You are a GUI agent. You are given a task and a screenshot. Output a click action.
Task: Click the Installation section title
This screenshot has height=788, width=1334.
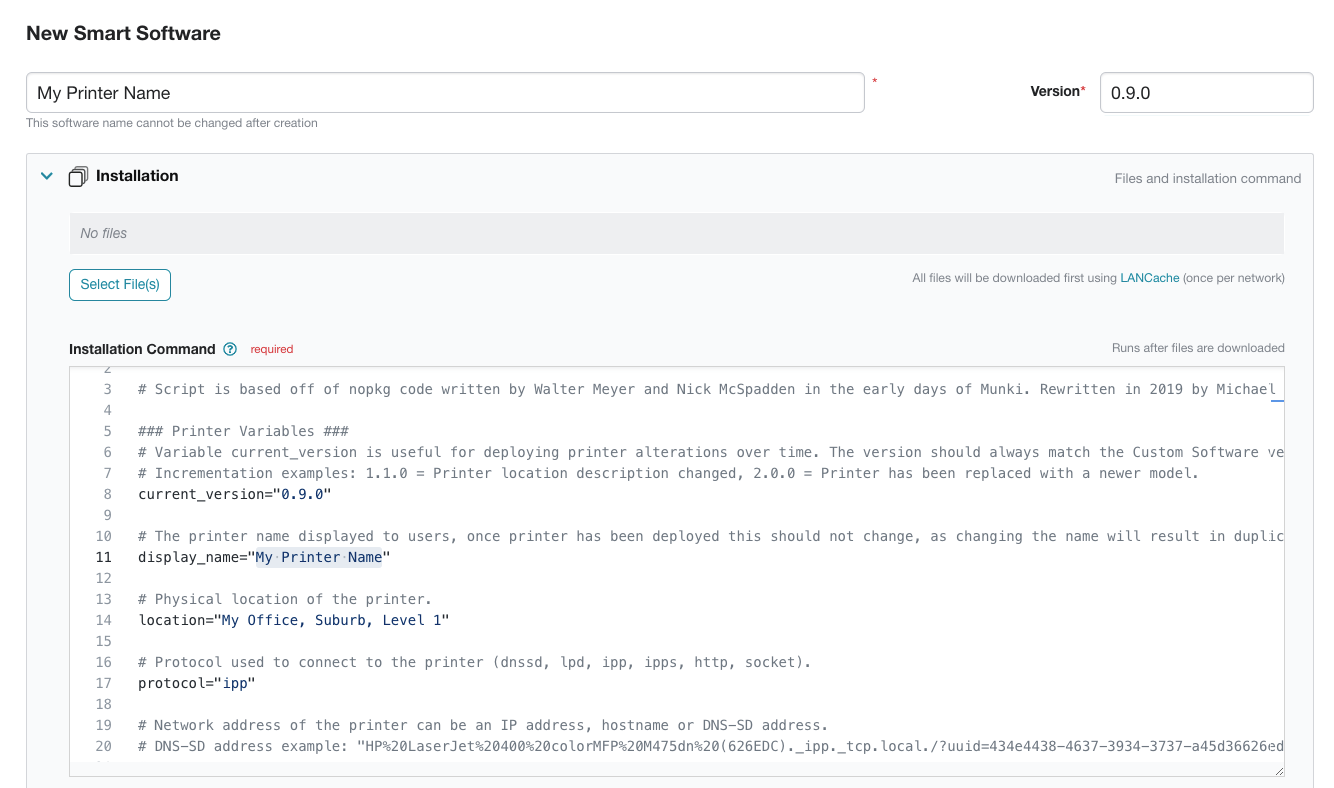[x=137, y=176]
